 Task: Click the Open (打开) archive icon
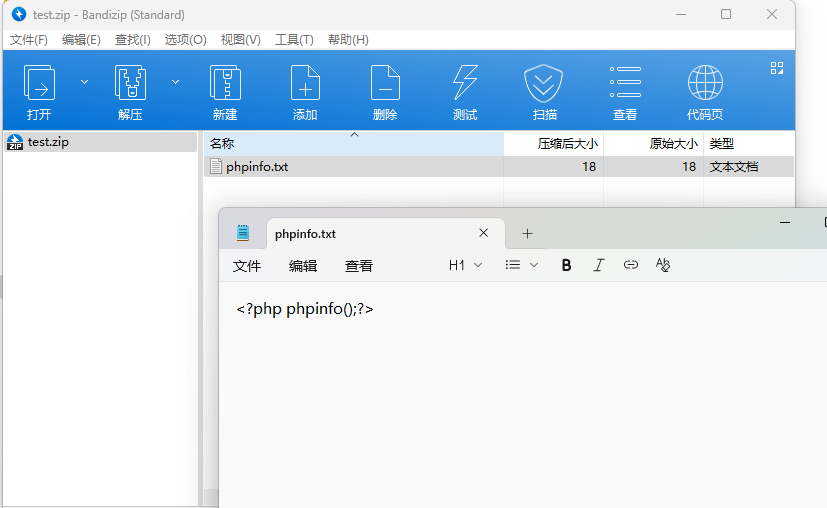[x=40, y=83]
